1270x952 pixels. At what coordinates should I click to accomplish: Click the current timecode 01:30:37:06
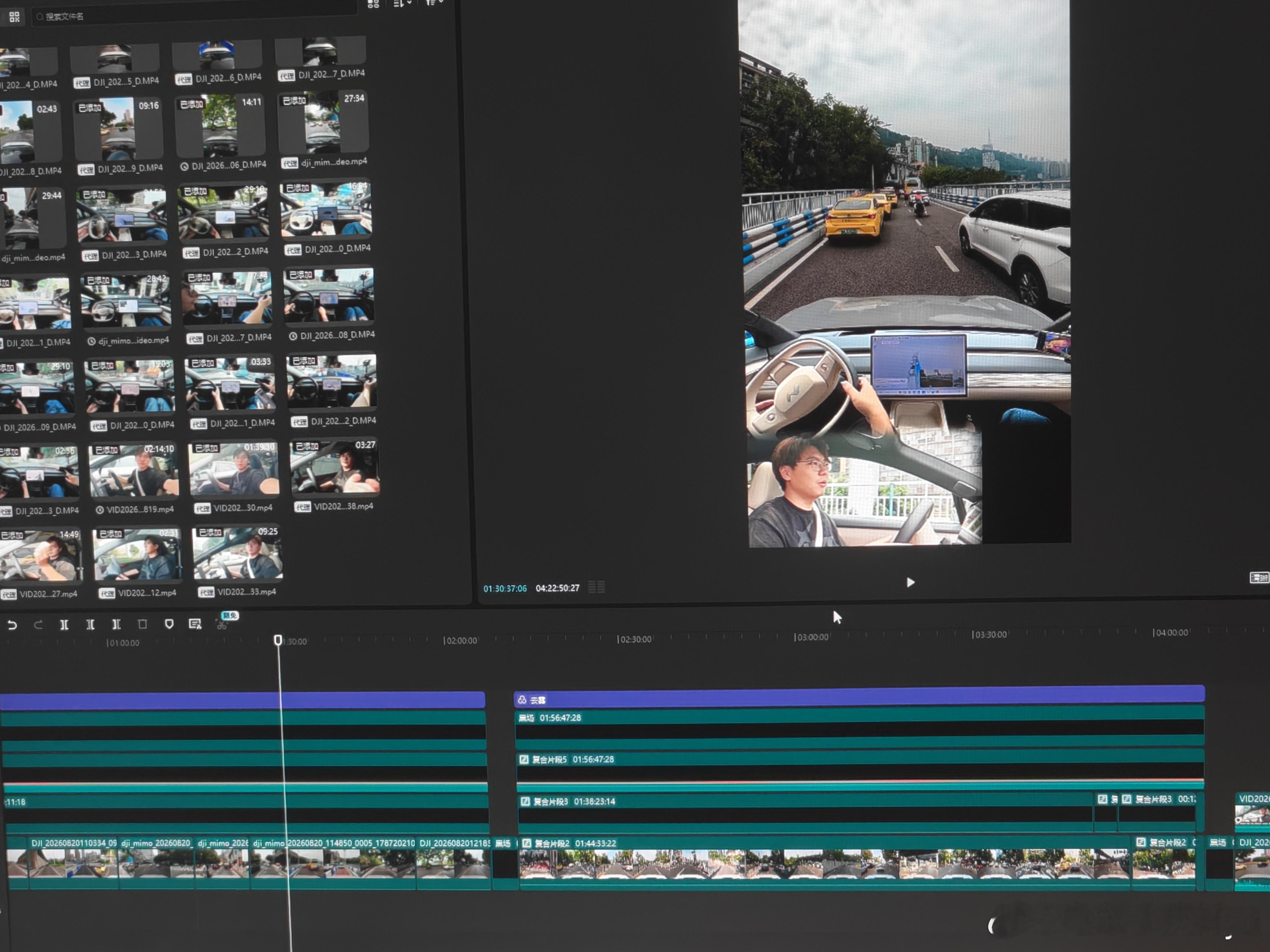click(505, 589)
